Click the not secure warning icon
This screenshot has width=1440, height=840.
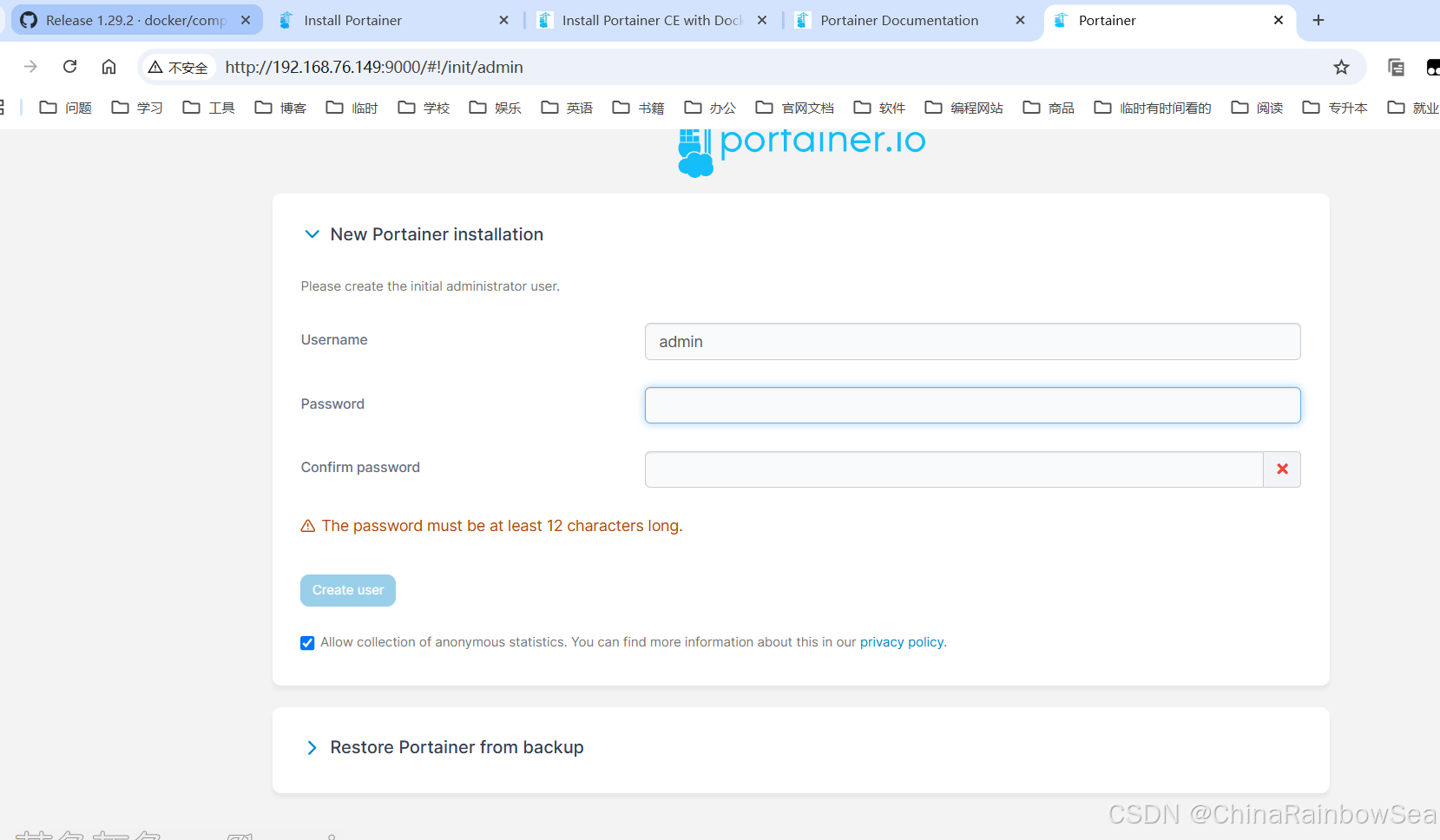(178, 67)
